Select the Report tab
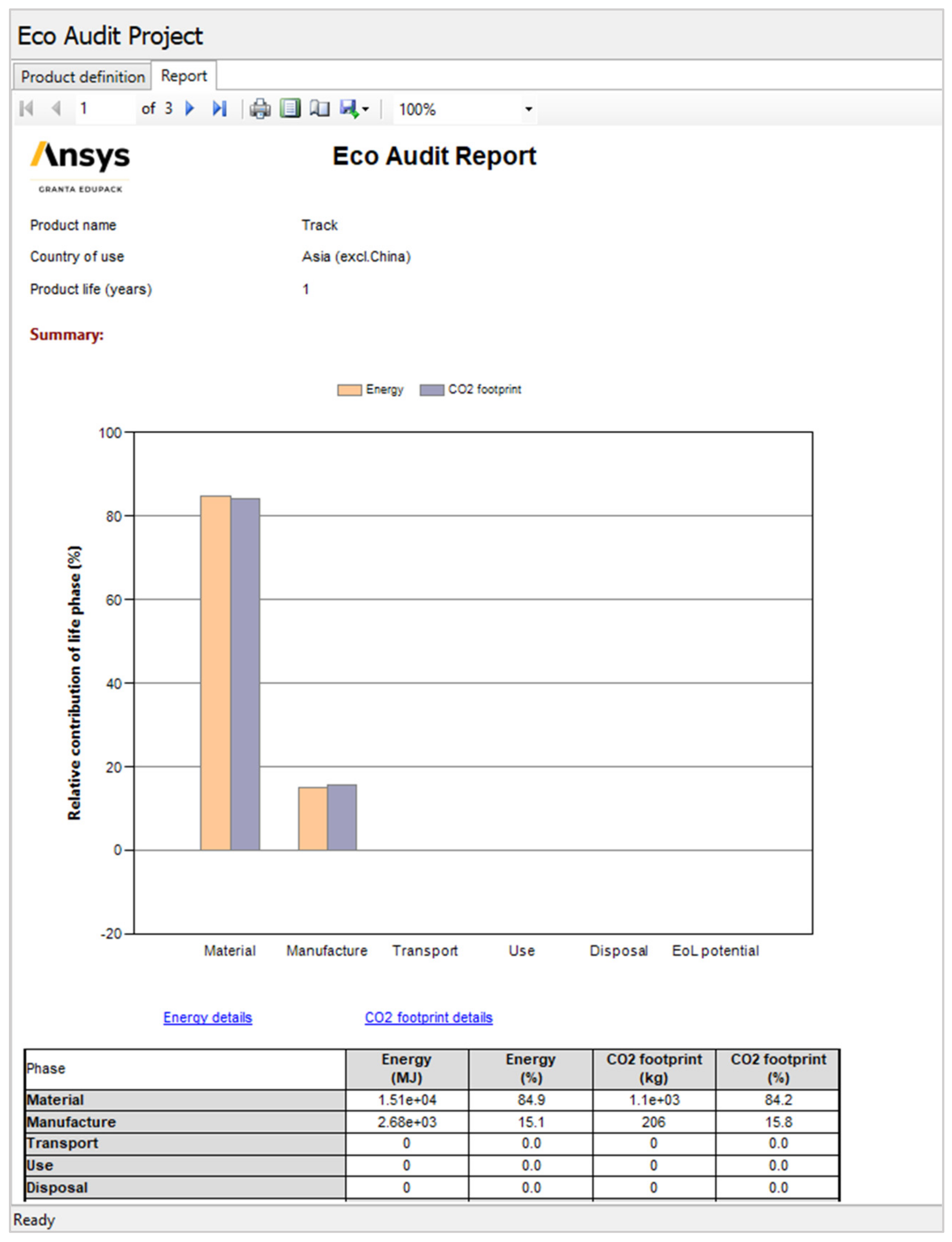The width and height of the screenshot is (952, 1242). (184, 75)
